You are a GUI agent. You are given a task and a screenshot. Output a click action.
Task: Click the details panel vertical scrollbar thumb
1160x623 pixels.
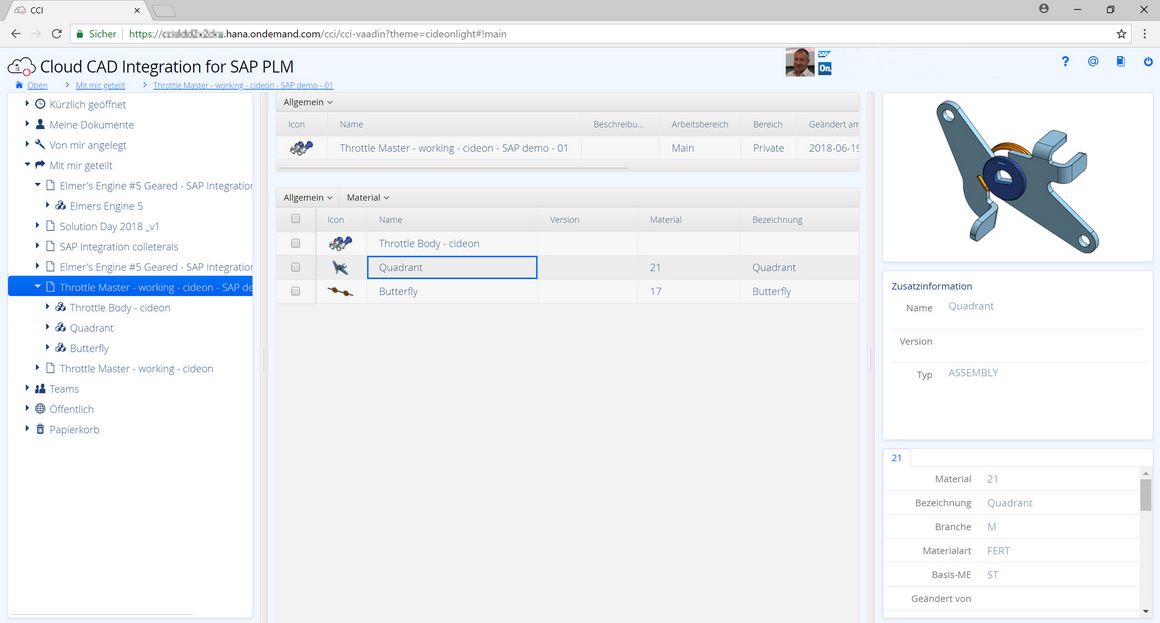(1145, 494)
